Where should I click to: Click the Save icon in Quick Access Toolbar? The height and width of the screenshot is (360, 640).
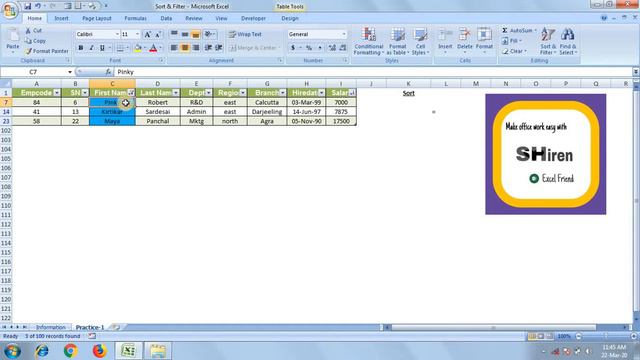[x=27, y=6]
